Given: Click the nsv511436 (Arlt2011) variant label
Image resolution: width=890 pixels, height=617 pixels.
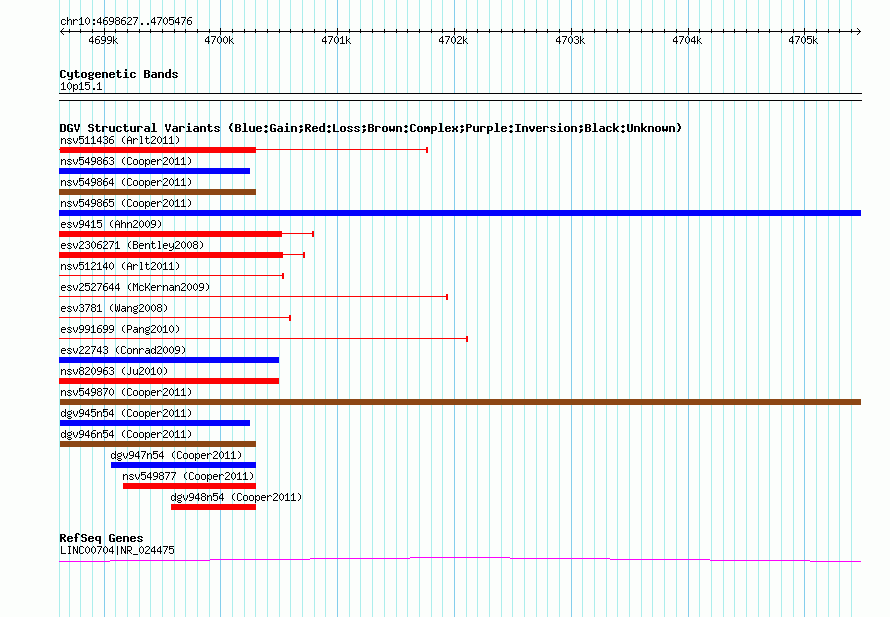Looking at the screenshot, I should point(120,140).
